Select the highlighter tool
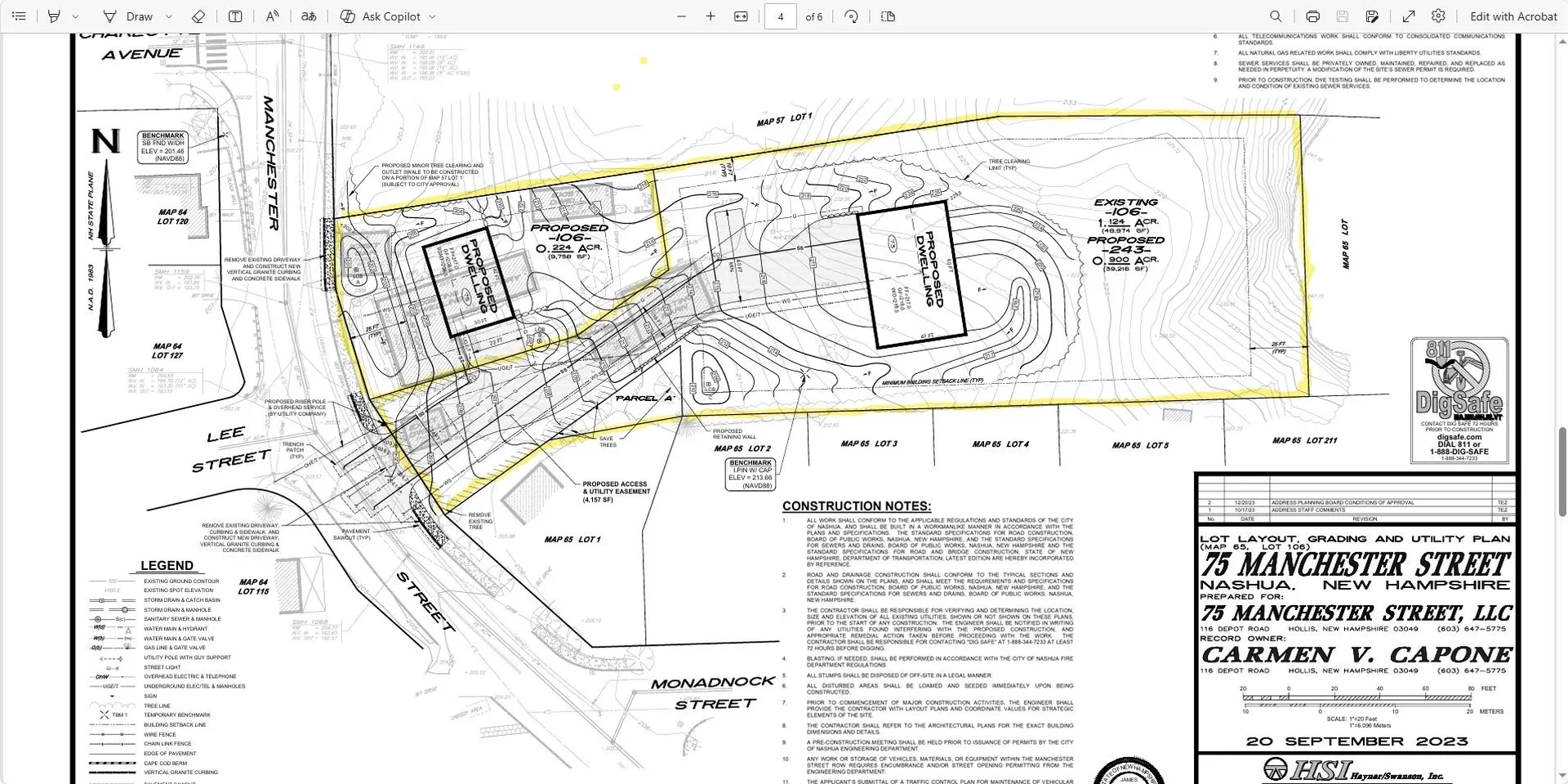1568x784 pixels. (x=55, y=16)
